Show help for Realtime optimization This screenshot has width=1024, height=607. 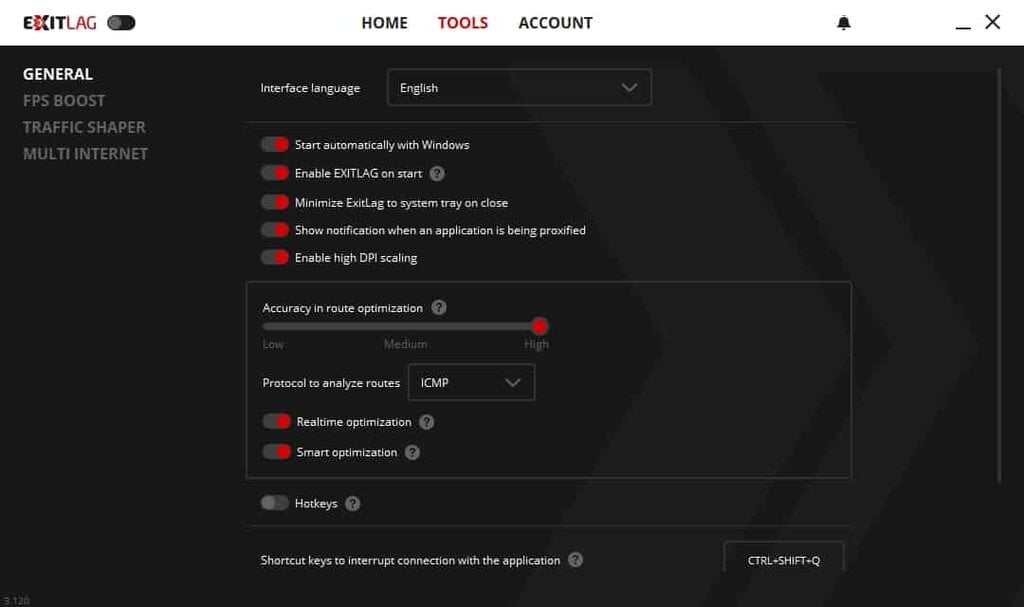click(426, 422)
